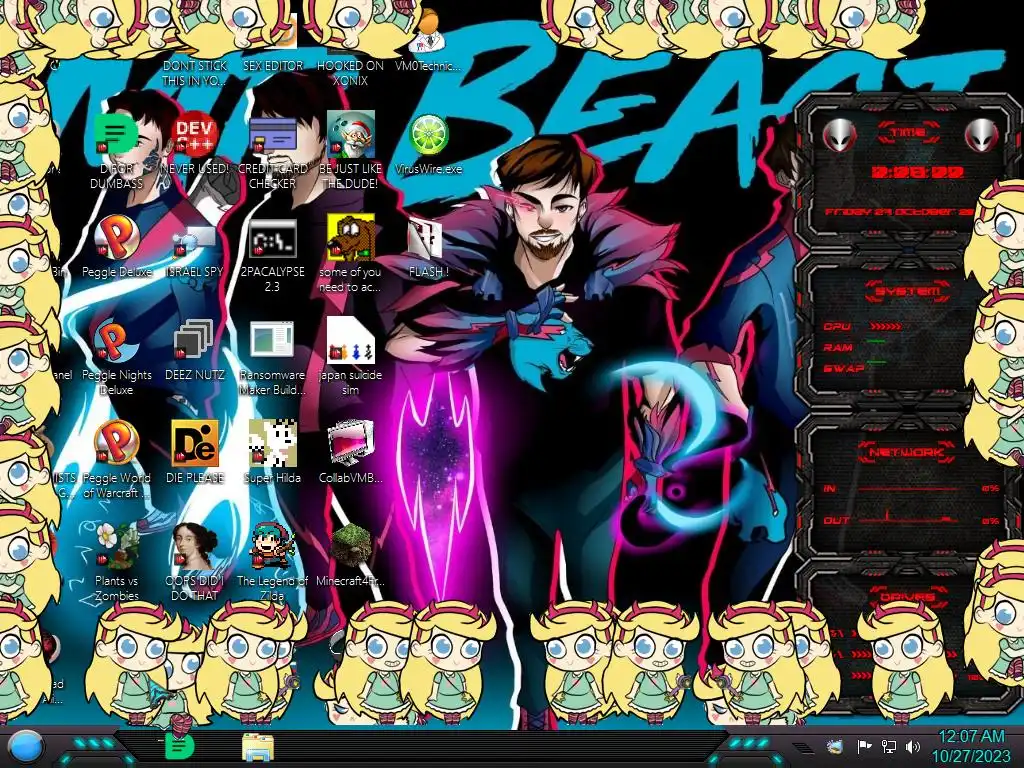The height and width of the screenshot is (768, 1024).
Task: Open the D FOR DUMBASS desktop shortcut
Action: point(116,135)
